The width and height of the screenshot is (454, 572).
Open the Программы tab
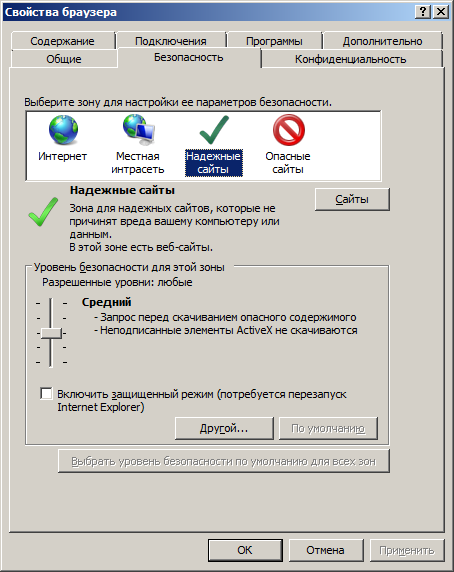coord(274,41)
